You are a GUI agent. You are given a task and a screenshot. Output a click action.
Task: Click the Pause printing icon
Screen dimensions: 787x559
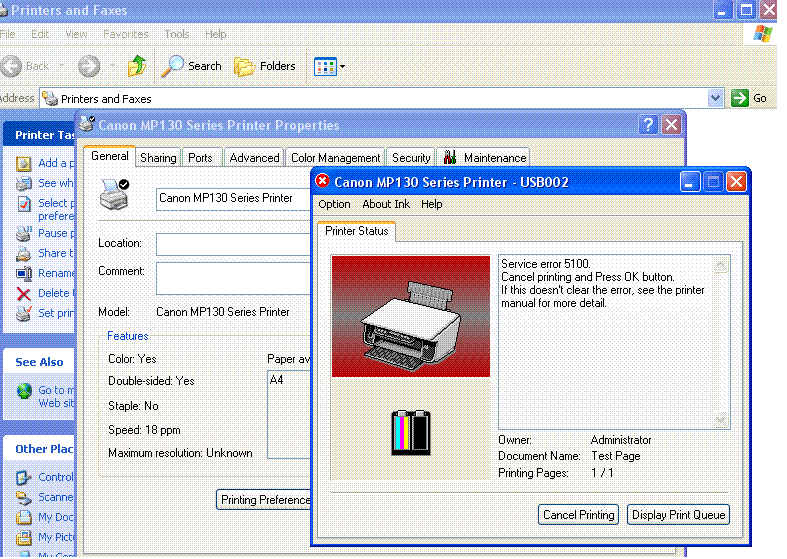click(24, 233)
